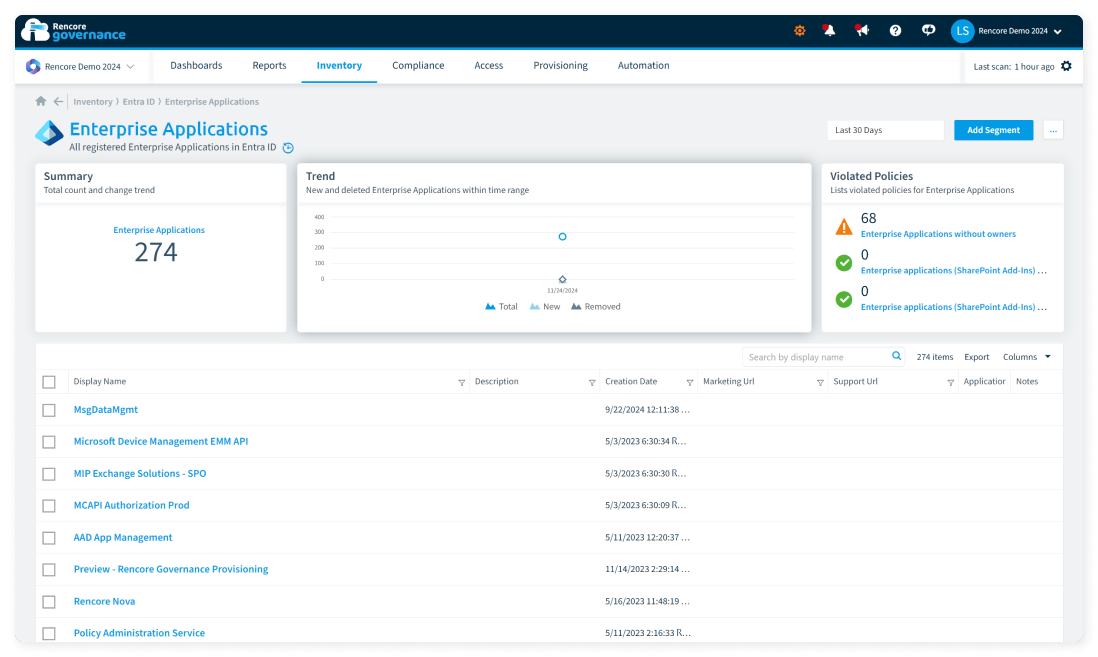Click the Inventory breadcrumb link
The height and width of the screenshot is (657, 1098).
click(x=92, y=102)
